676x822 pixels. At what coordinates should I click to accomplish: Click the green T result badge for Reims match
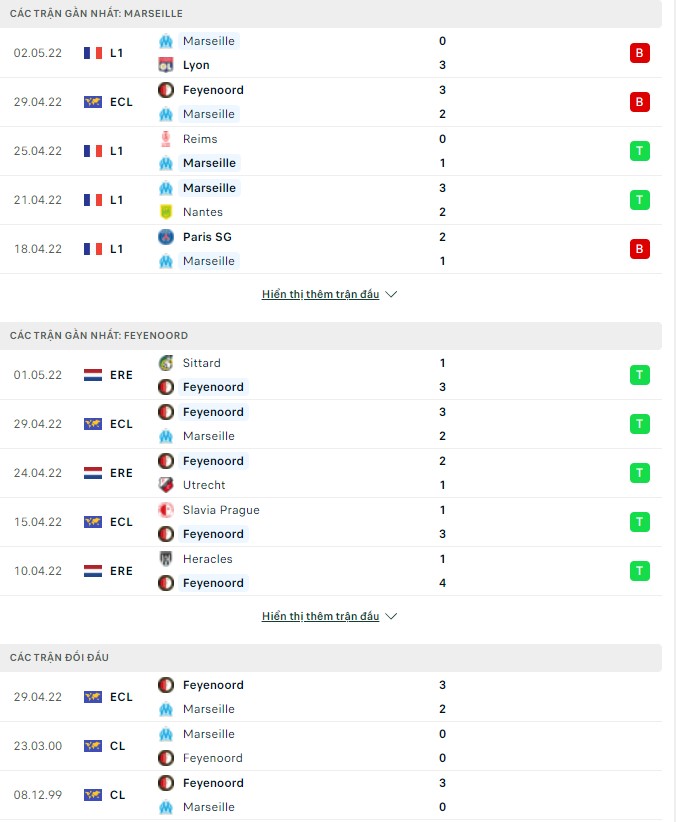(640, 150)
